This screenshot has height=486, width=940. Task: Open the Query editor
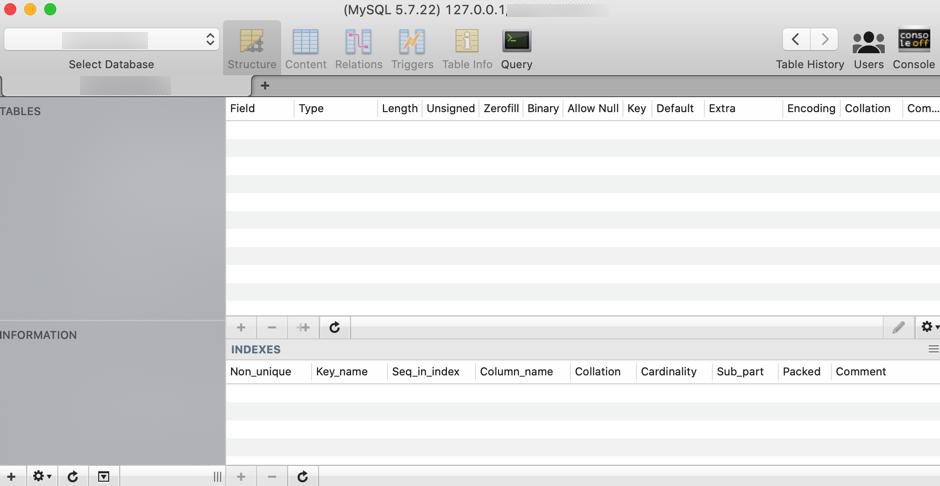click(x=516, y=48)
